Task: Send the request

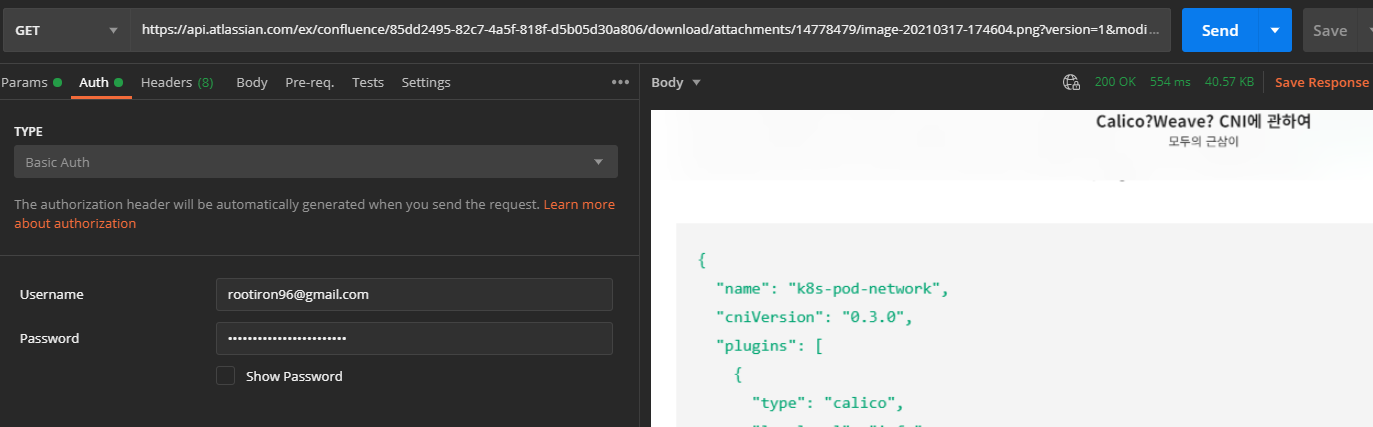Action: [x=1219, y=30]
